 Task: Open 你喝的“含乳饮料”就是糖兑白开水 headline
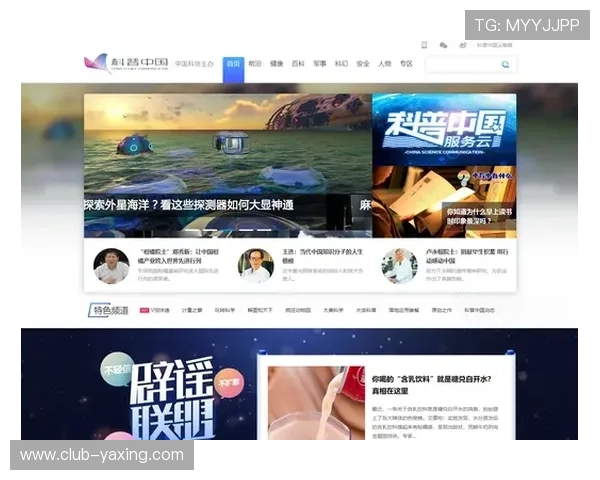[432, 385]
